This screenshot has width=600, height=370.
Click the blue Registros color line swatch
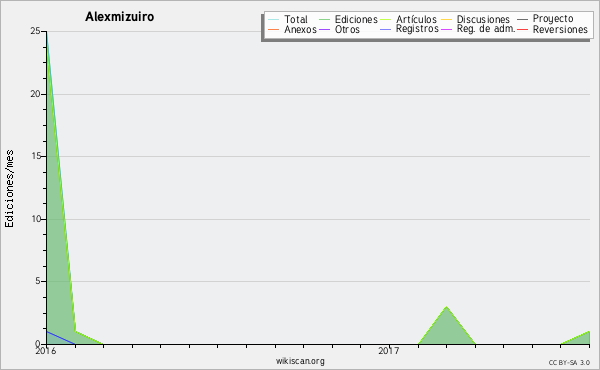point(386,29)
